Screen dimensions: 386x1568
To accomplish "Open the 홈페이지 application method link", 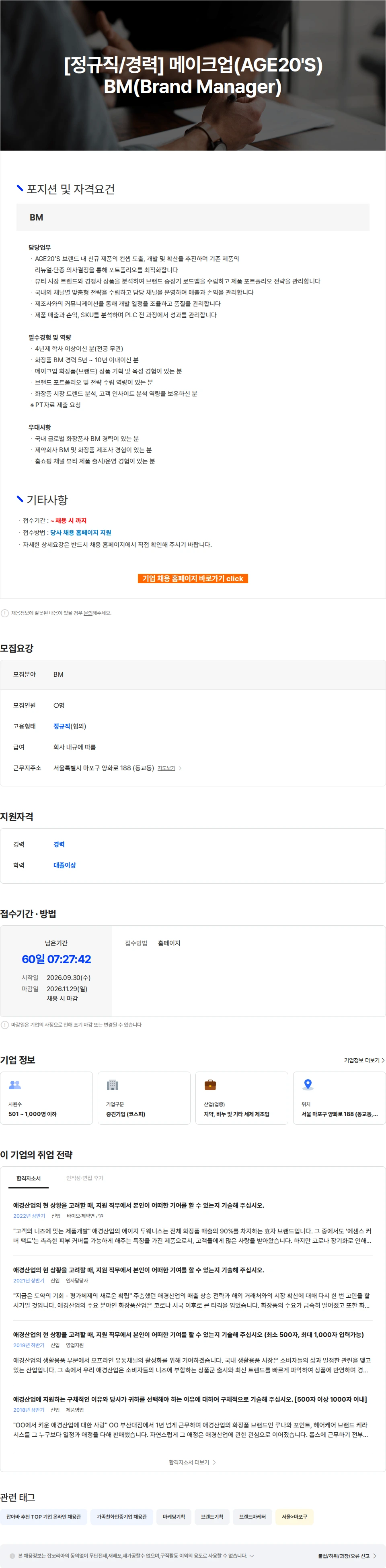I will 169,943.
